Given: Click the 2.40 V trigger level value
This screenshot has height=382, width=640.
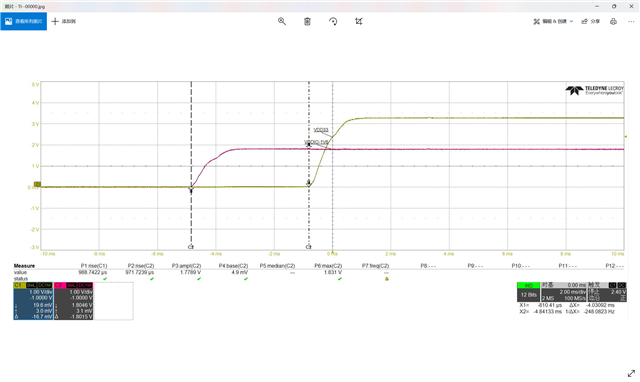Looking at the screenshot, I should click(x=618, y=292).
